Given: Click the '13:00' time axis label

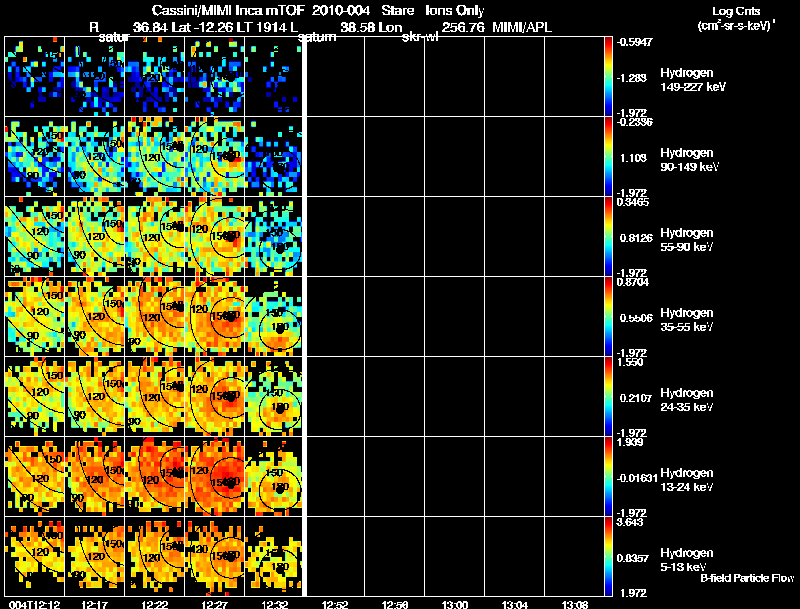Looking at the screenshot, I should (x=455, y=605).
